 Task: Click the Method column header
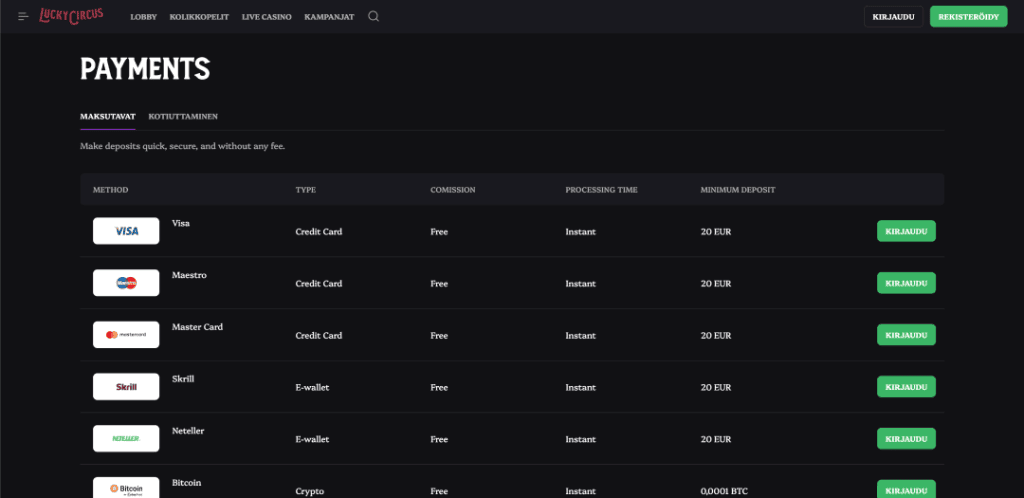coord(110,190)
